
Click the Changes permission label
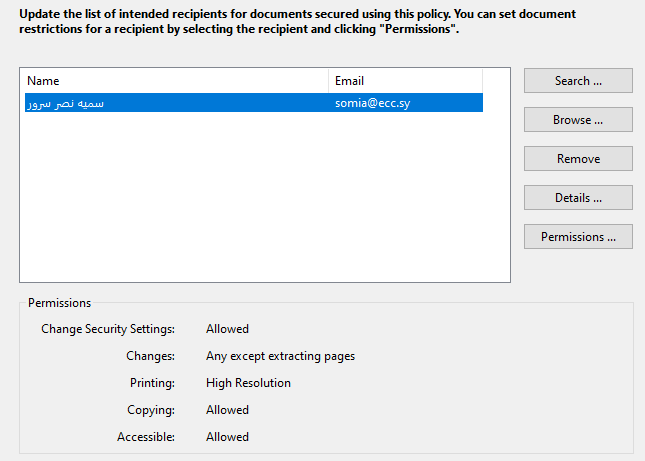click(150, 356)
